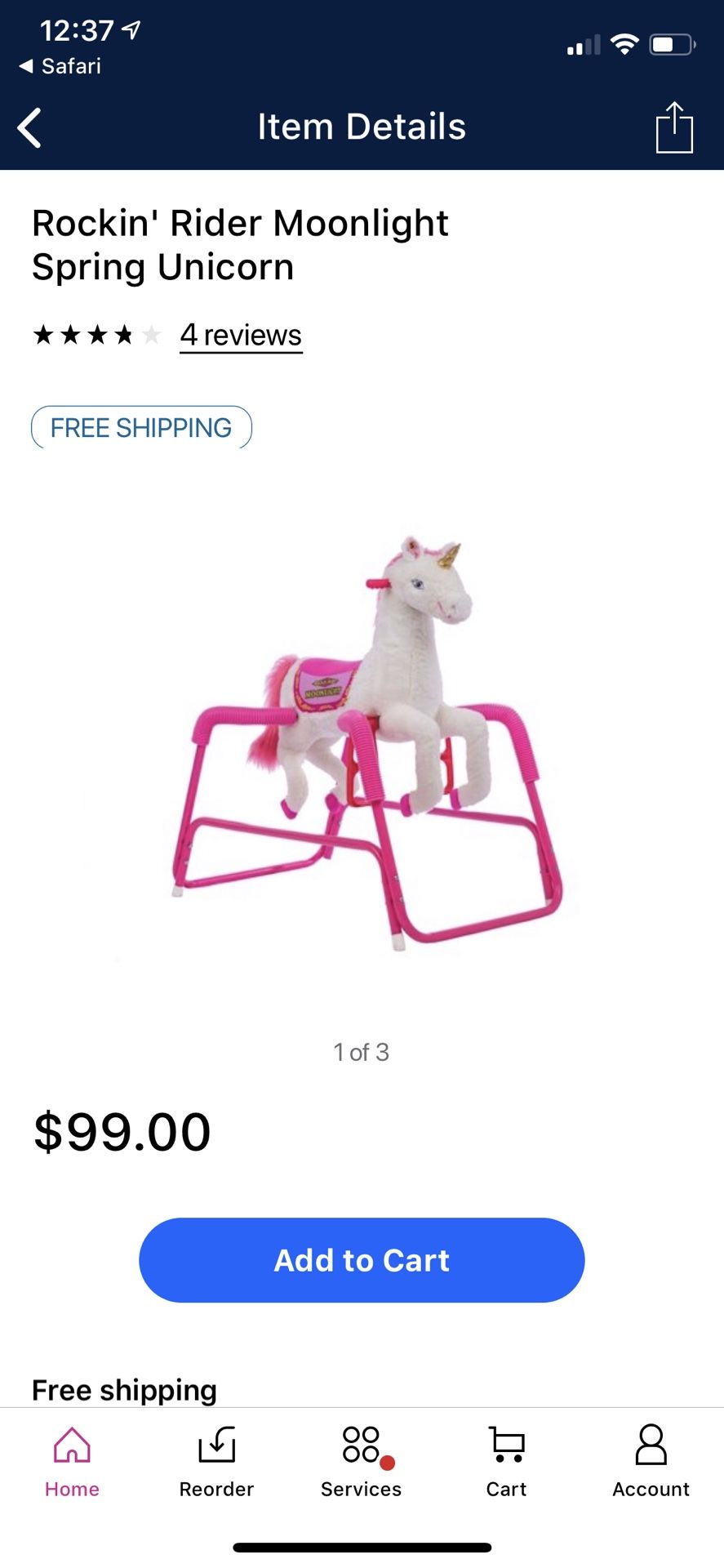Image resolution: width=724 pixels, height=1568 pixels.
Task: Select the Home tab label
Action: (72, 1489)
